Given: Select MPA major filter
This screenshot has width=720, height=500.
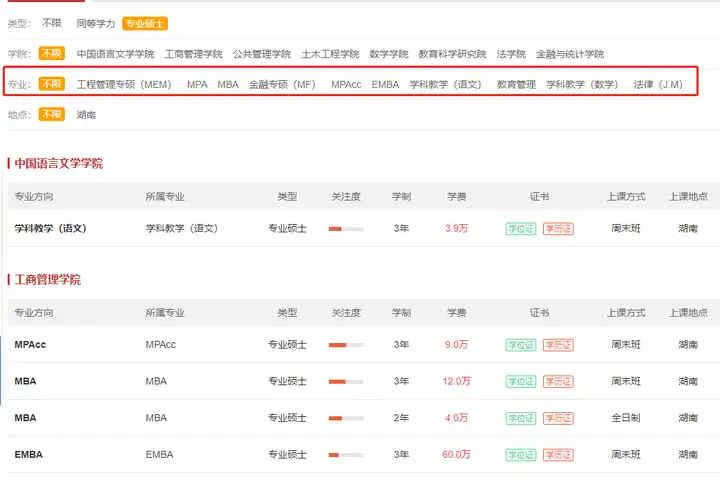Looking at the screenshot, I should 197,84.
